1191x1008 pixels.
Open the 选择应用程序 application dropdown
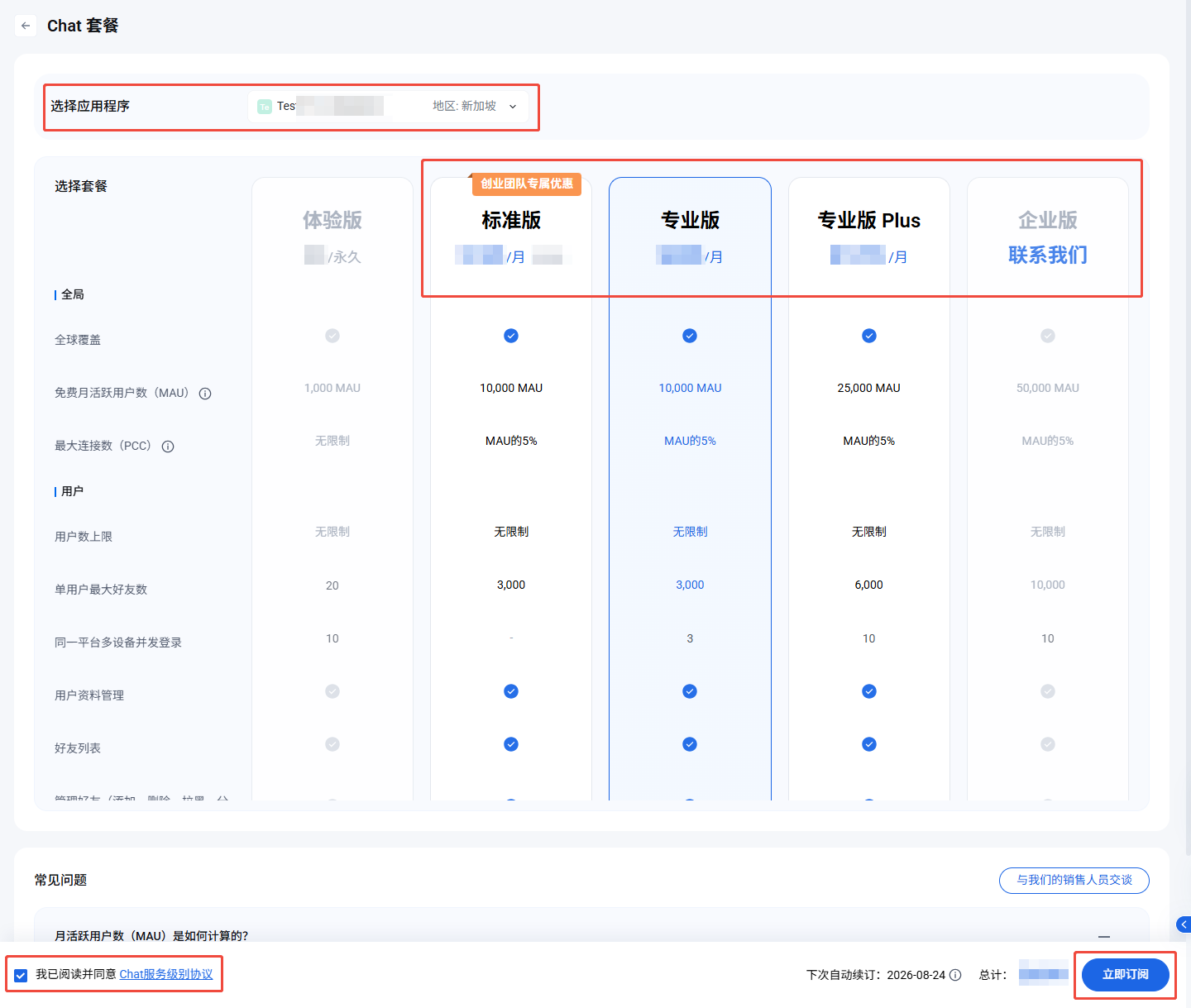(x=388, y=106)
